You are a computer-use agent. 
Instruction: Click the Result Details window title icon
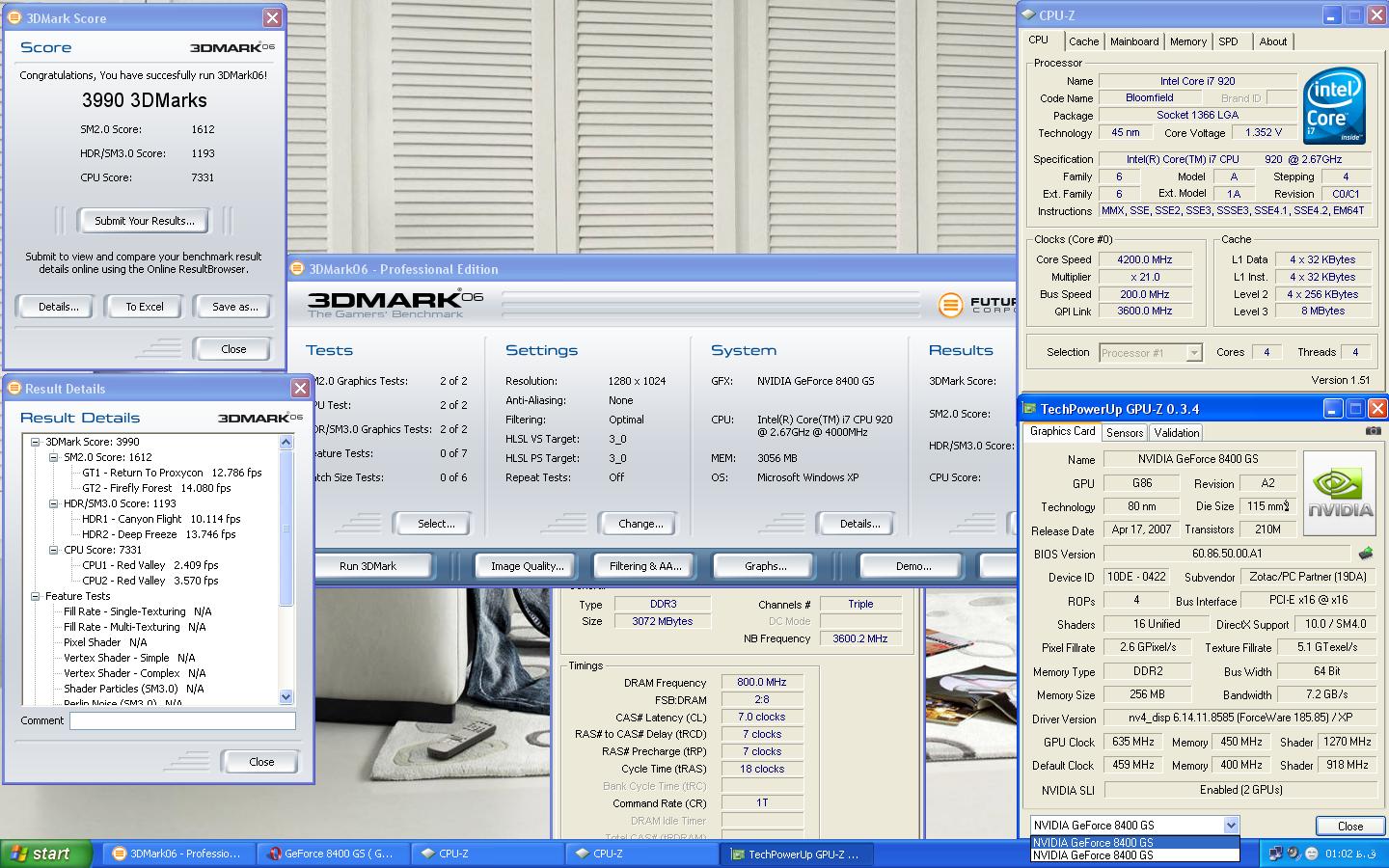[14, 388]
